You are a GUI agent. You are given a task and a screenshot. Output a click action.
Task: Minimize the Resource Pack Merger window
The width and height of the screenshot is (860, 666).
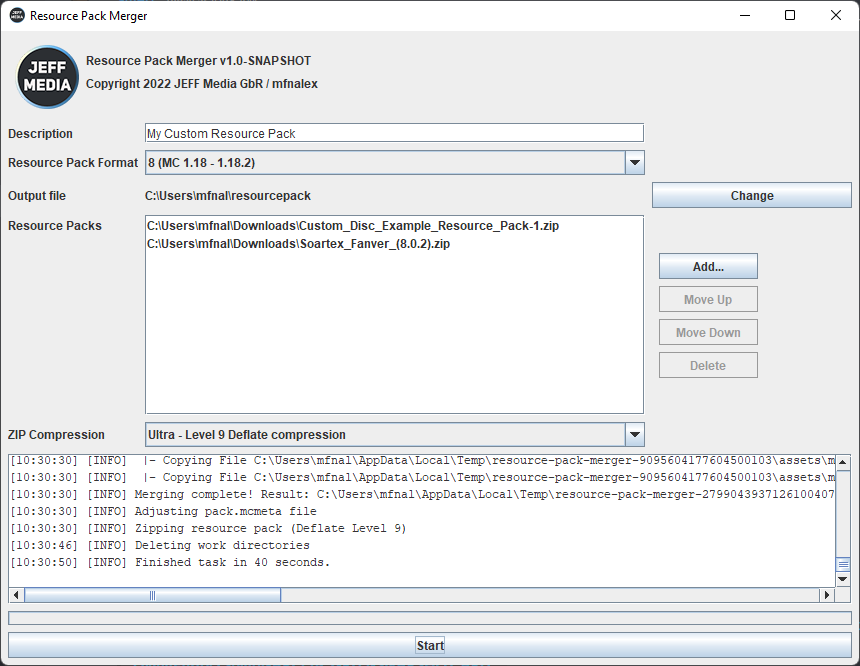click(x=745, y=15)
